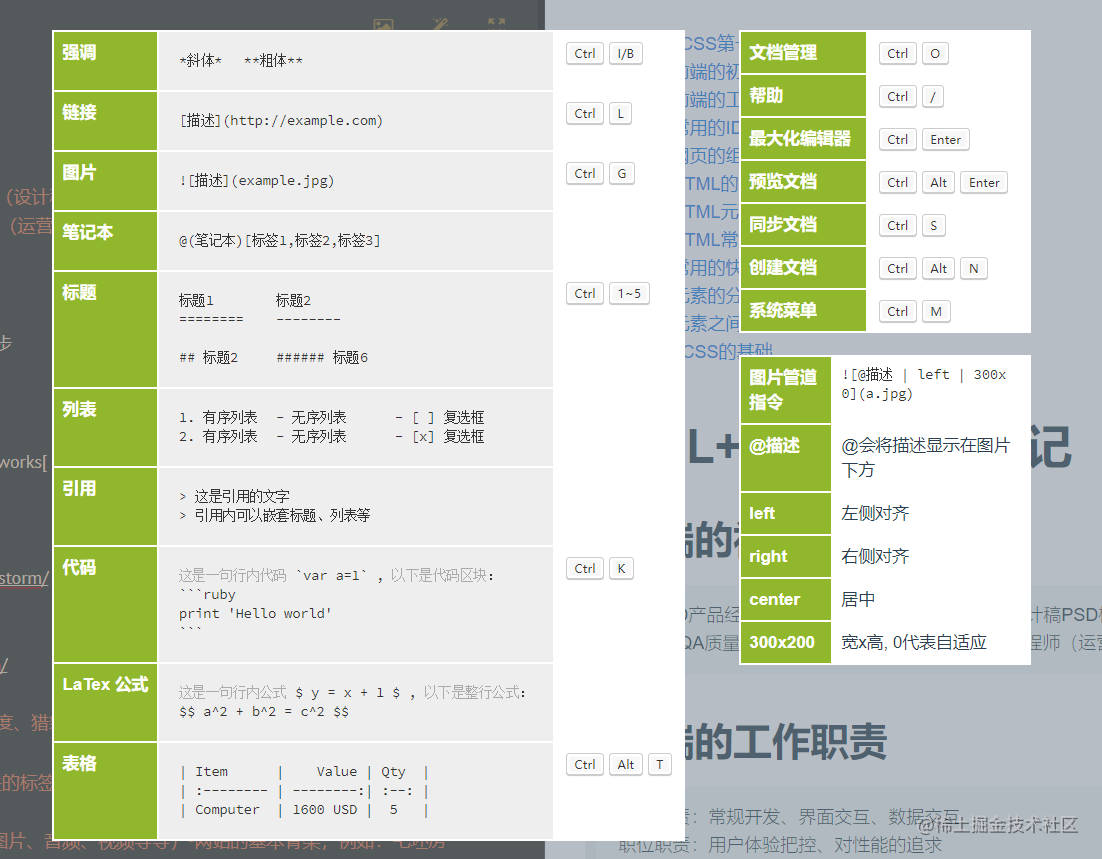Click the 强调 label cell
1102x859 pixels.
click(105, 60)
